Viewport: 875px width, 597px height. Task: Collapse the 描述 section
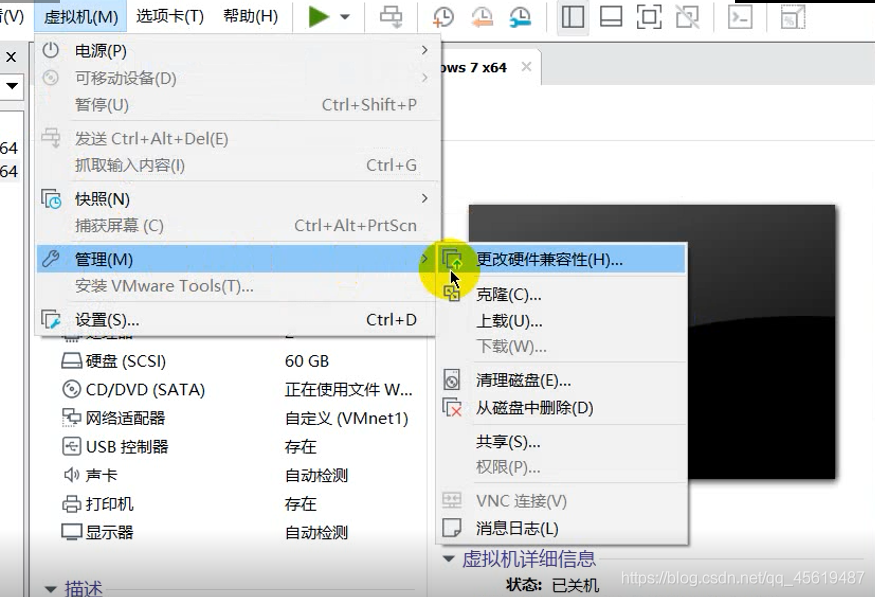[51, 589]
